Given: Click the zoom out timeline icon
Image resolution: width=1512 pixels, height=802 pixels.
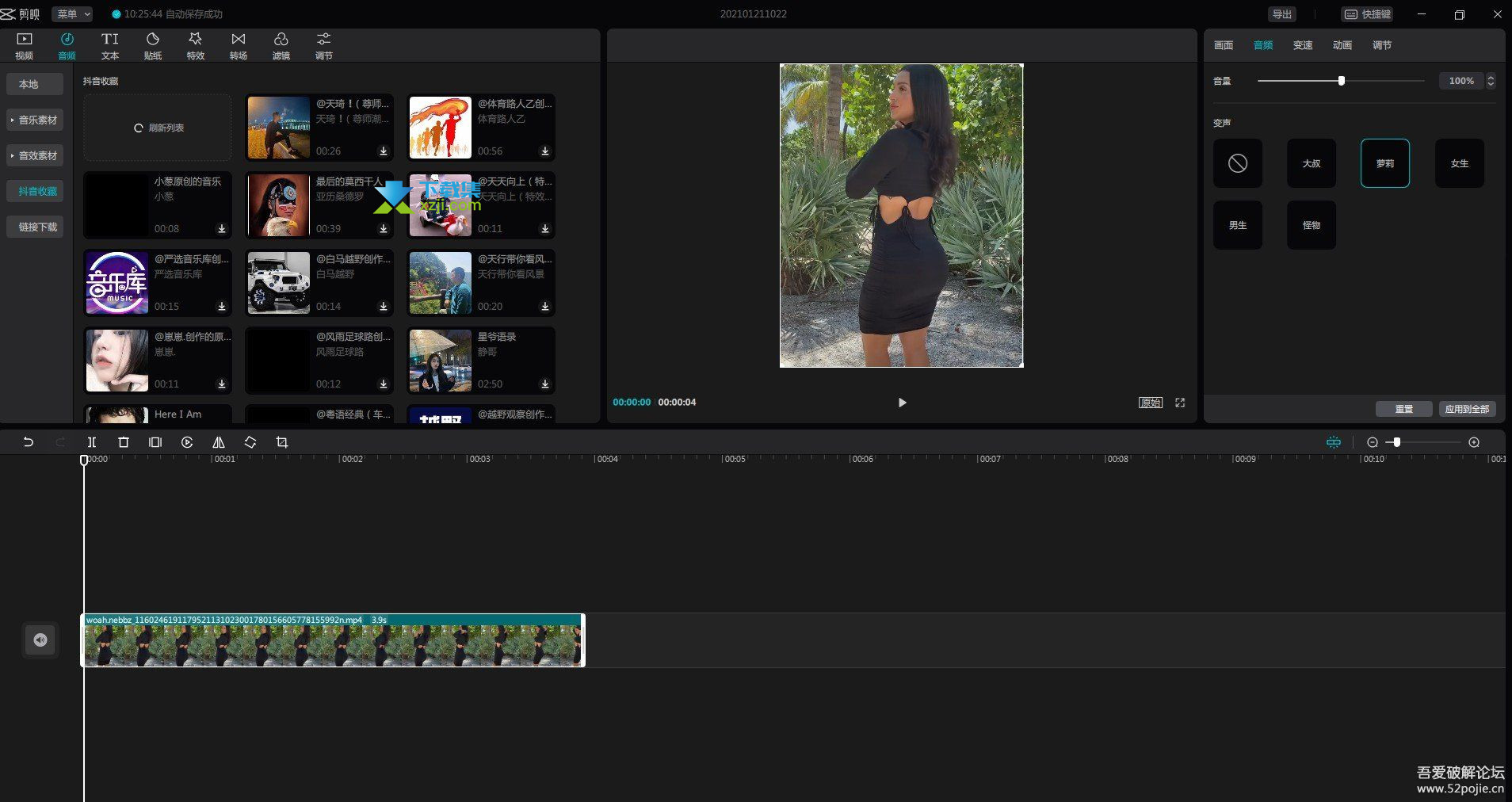Looking at the screenshot, I should [x=1373, y=442].
